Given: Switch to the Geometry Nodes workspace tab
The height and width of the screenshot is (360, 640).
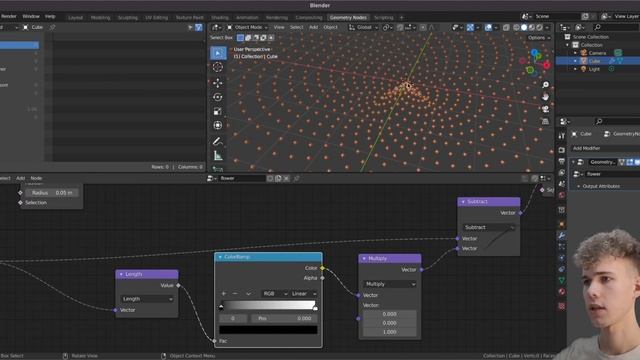Looking at the screenshot, I should (x=348, y=18).
